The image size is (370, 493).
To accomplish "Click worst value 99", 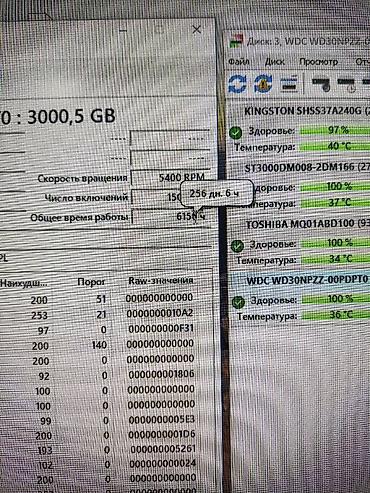I will point(45,421).
